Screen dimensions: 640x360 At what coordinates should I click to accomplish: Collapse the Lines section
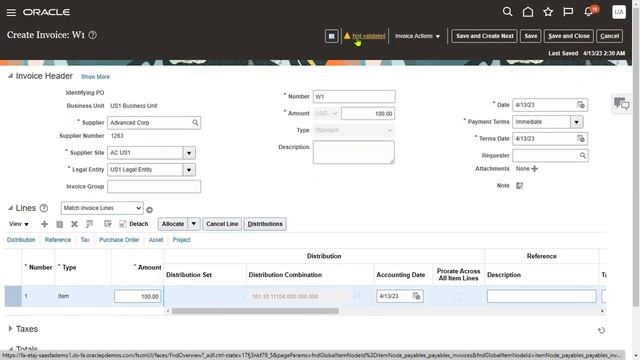10,208
